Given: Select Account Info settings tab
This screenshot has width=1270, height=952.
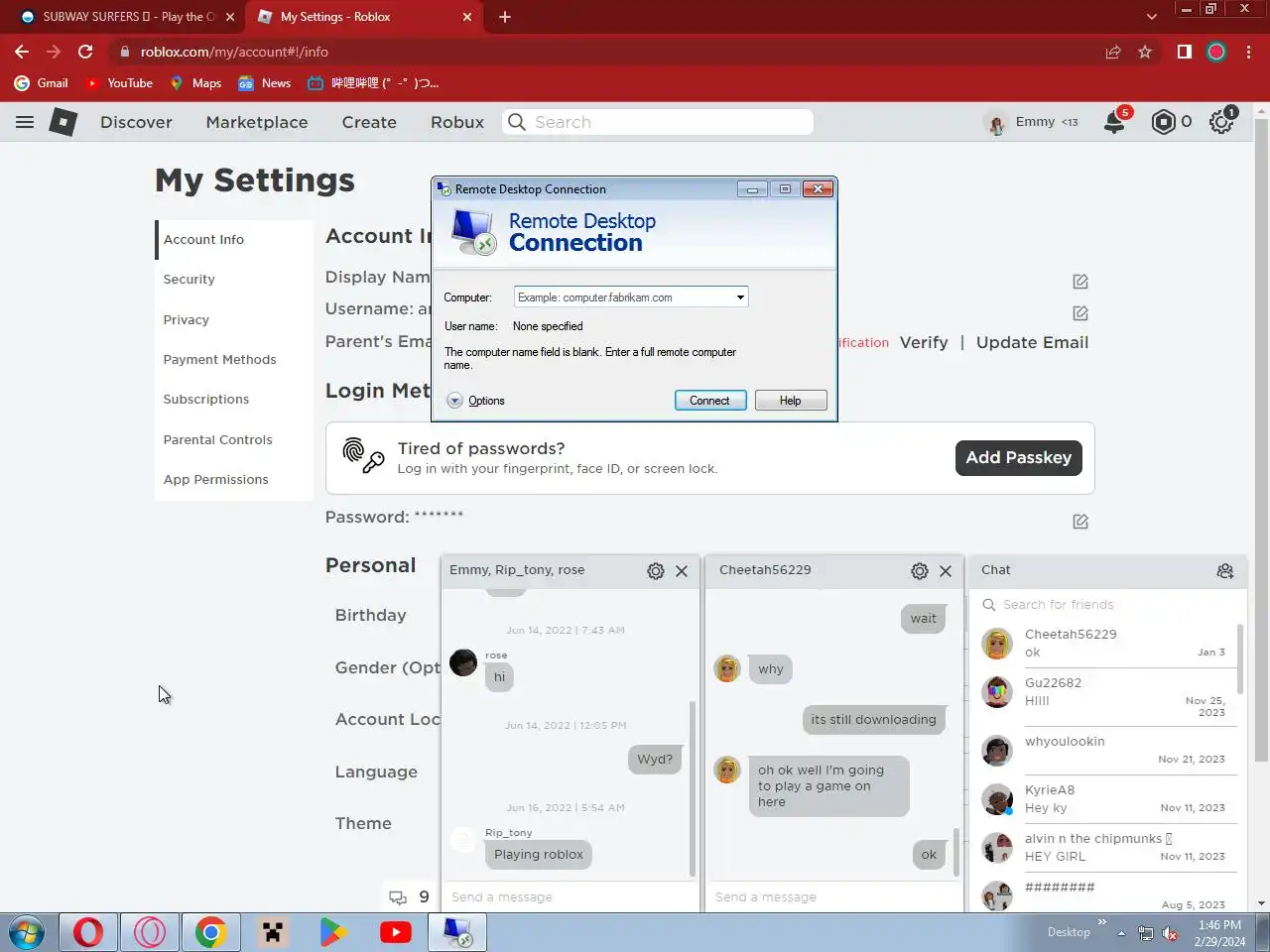Looking at the screenshot, I should [234, 240].
